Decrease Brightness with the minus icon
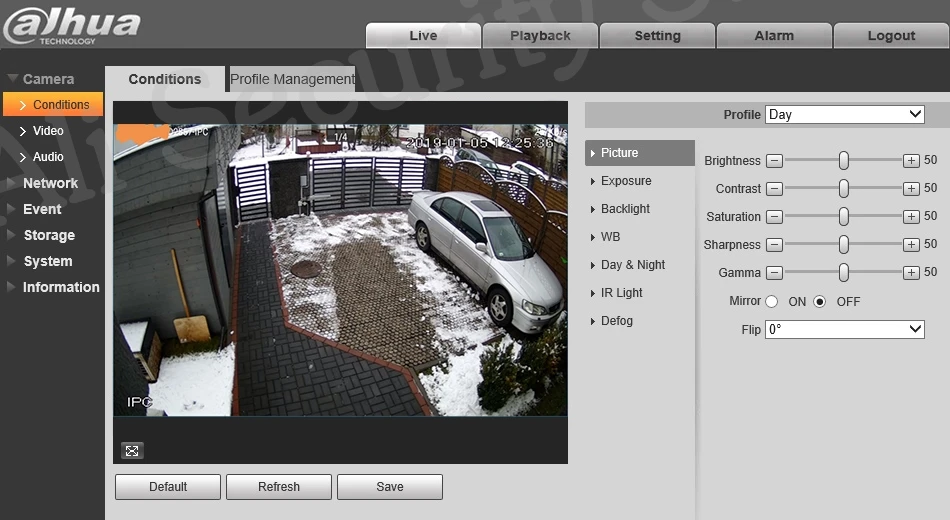950x520 pixels. coord(774,161)
